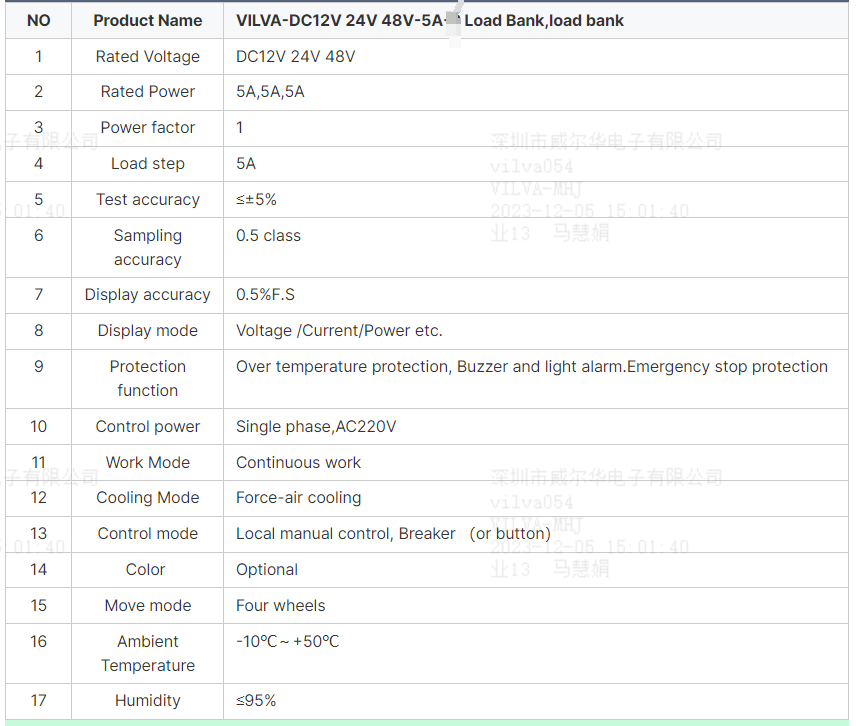Viewport: 856px width, 726px height.
Task: Click the "Four wheels" move mode value
Action: (x=280, y=606)
